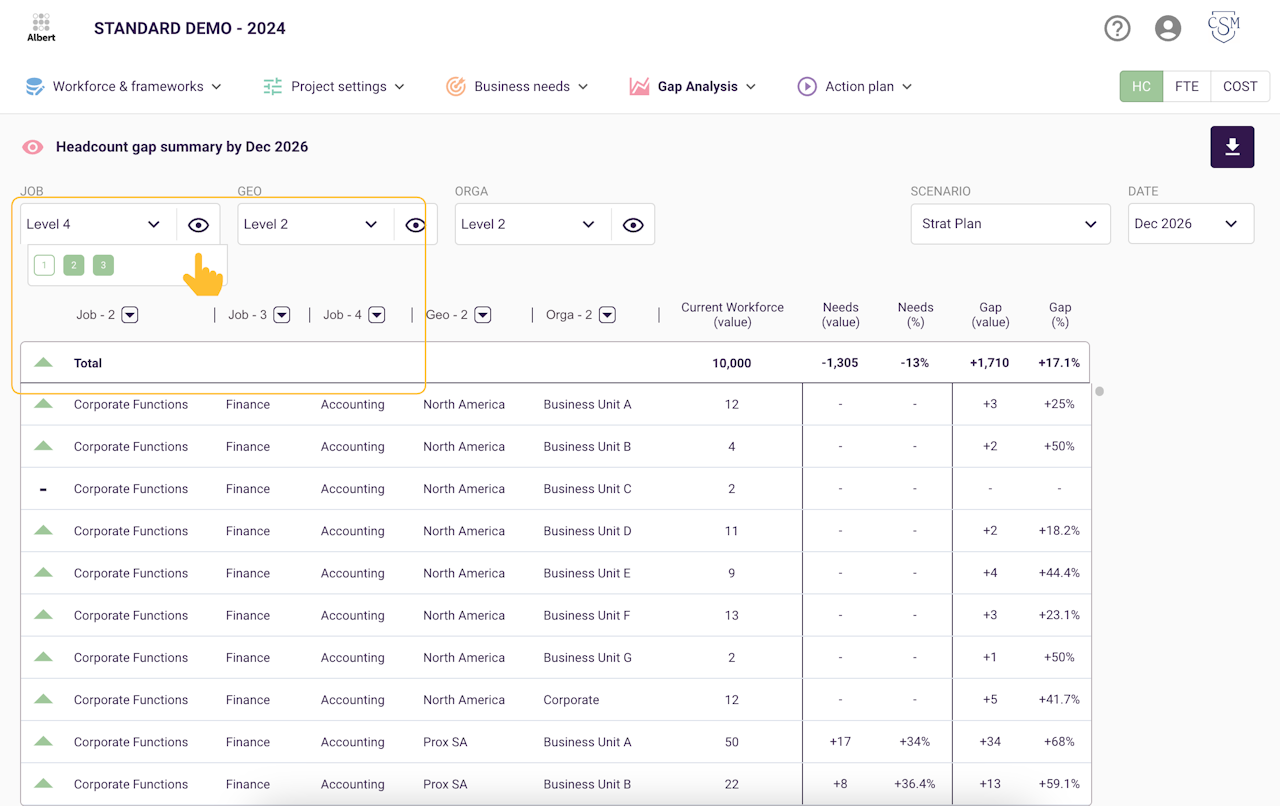1280x806 pixels.
Task: Toggle the job level 1 checkbox
Action: 44,265
